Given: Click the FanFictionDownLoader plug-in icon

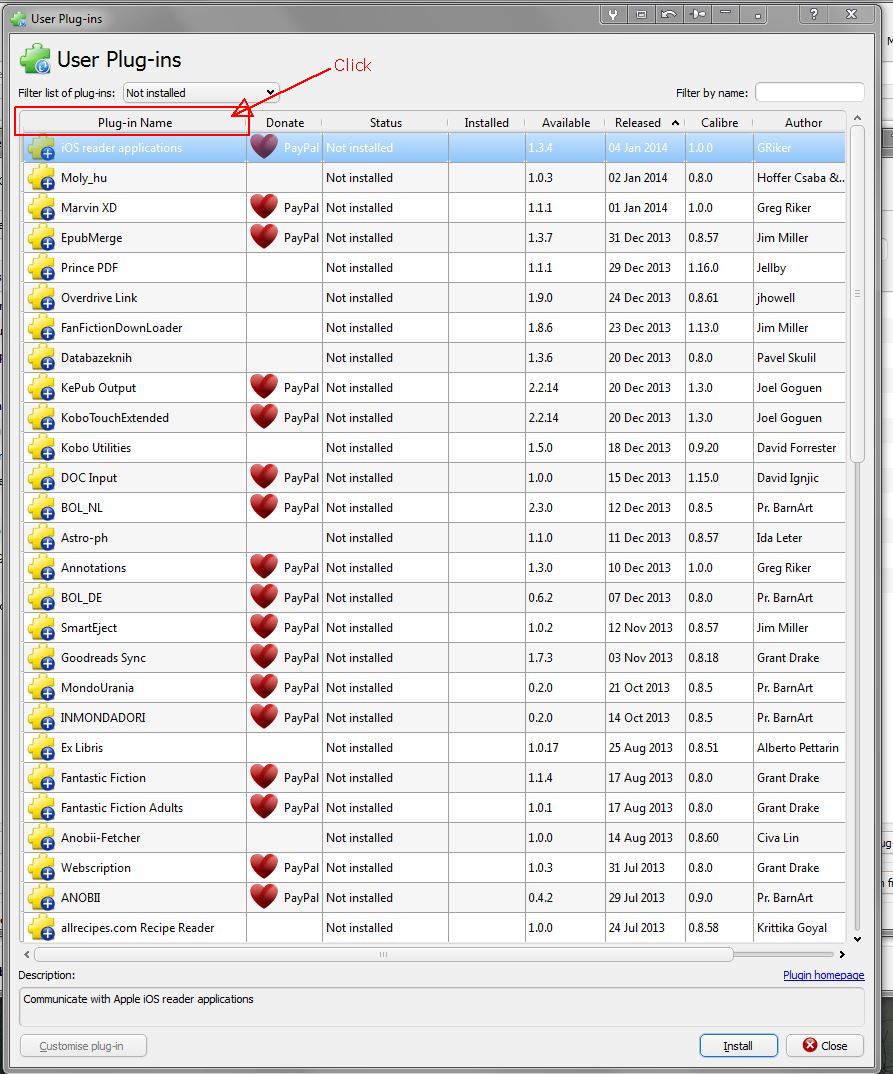Looking at the screenshot, I should (x=42, y=327).
